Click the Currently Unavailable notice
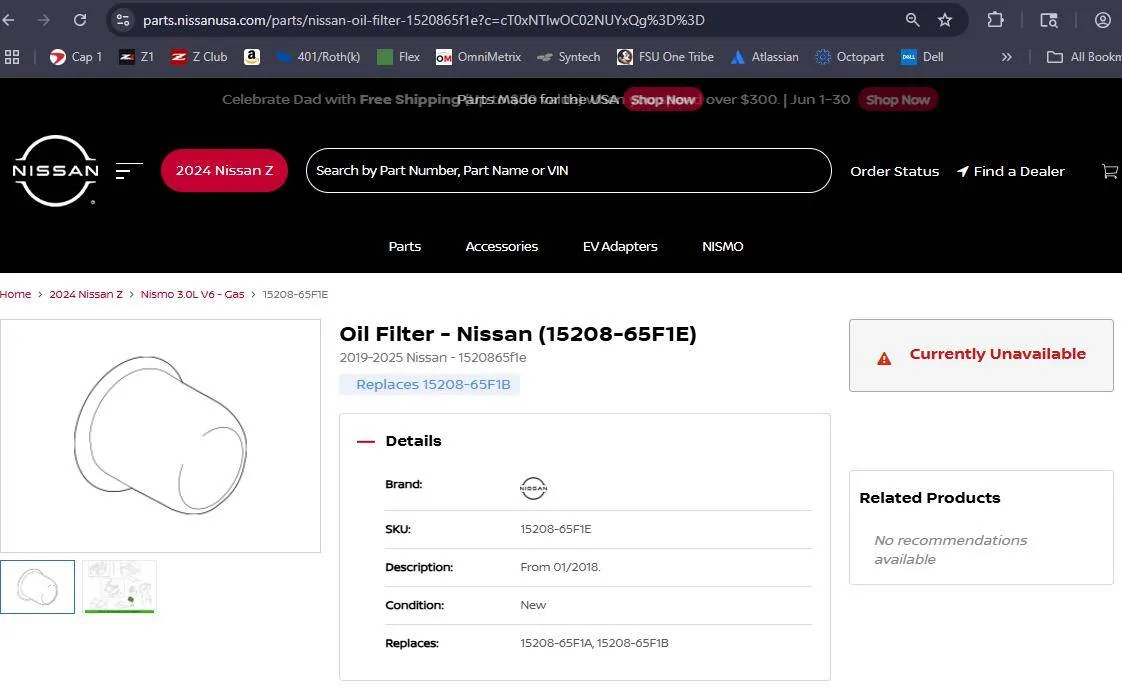Image resolution: width=1122 pixels, height=689 pixels. (981, 355)
